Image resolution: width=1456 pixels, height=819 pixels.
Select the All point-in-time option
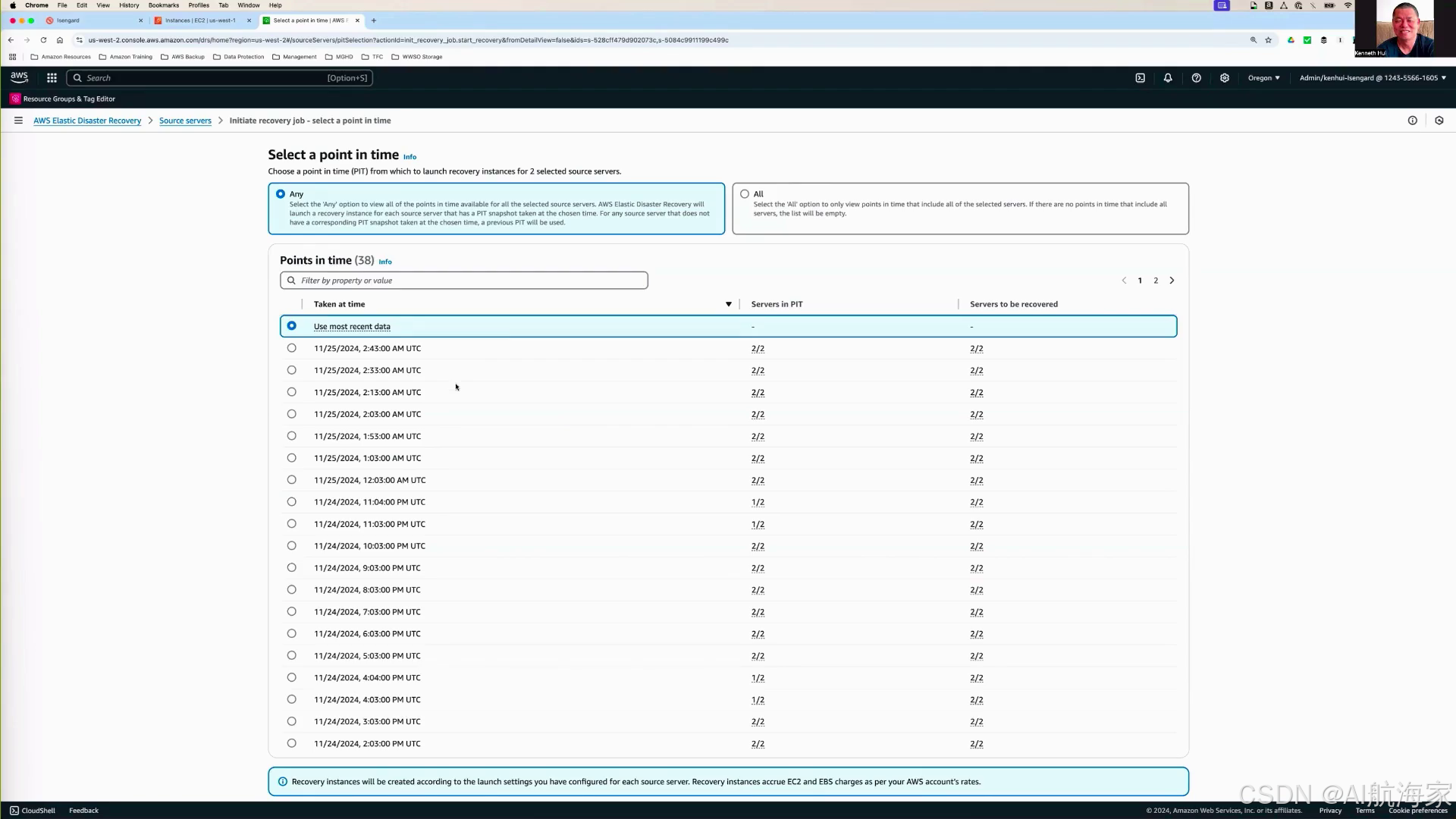point(745,194)
